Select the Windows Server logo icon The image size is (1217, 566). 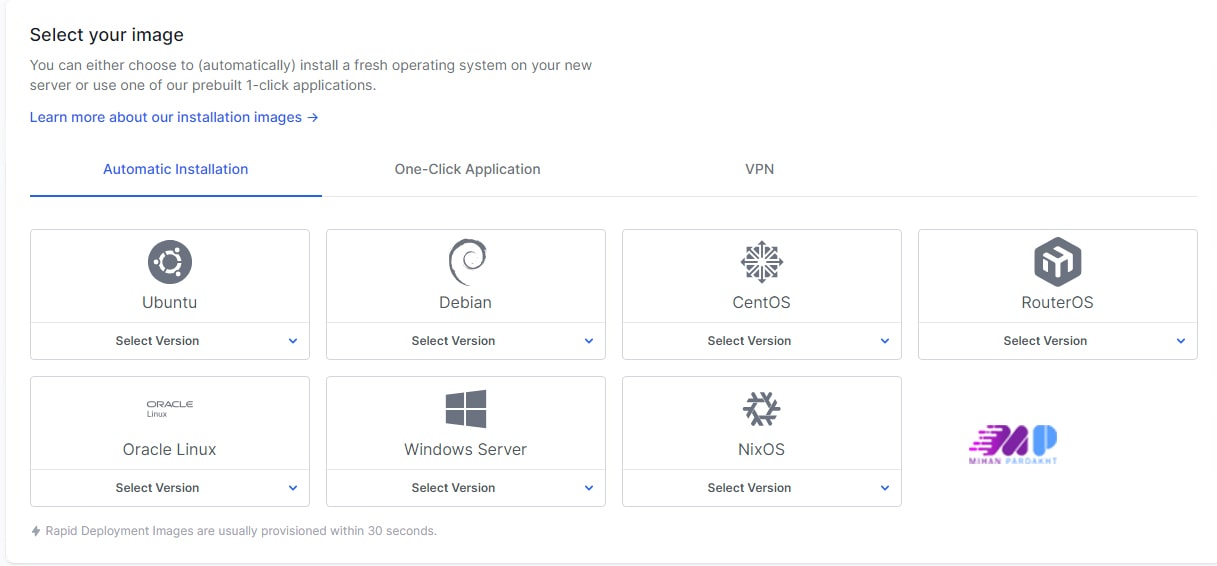click(x=466, y=409)
